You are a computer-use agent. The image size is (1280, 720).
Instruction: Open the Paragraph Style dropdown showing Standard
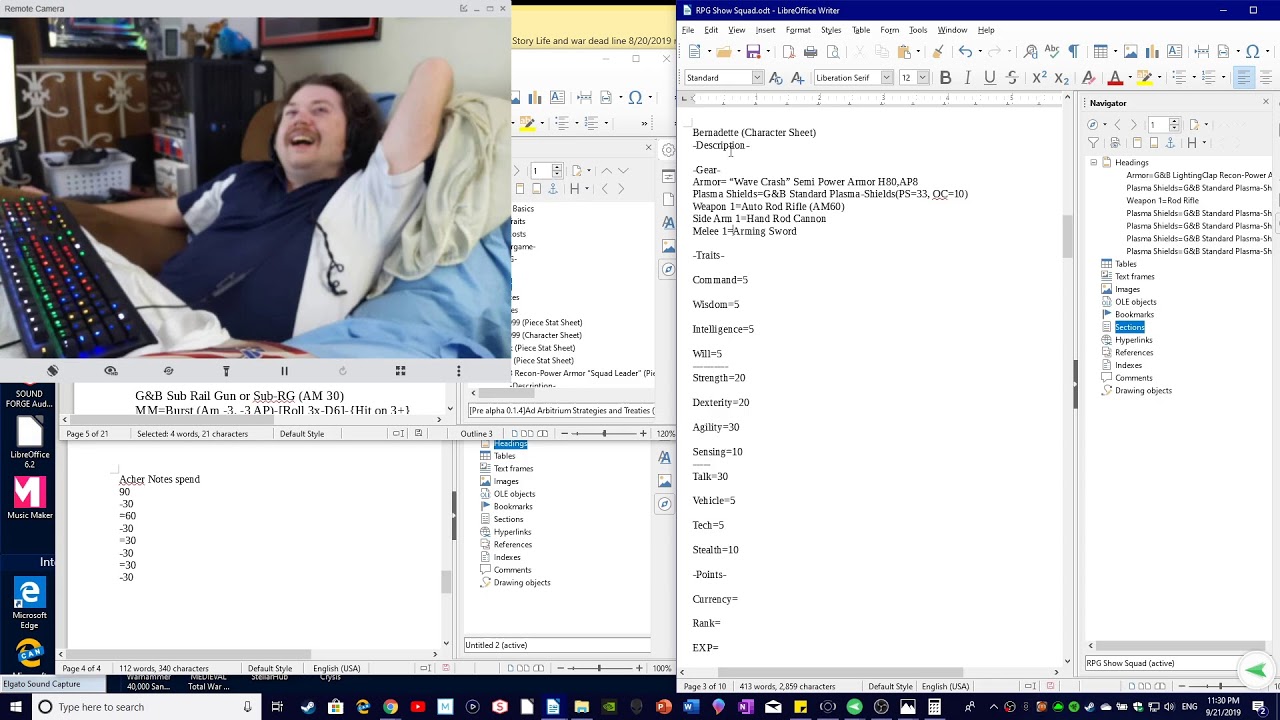pyautogui.click(x=757, y=78)
